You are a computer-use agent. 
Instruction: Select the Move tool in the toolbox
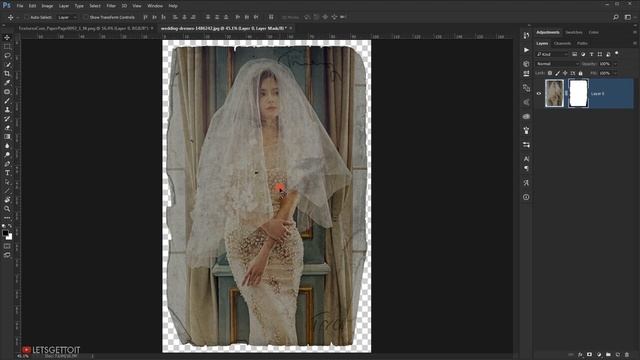7,38
